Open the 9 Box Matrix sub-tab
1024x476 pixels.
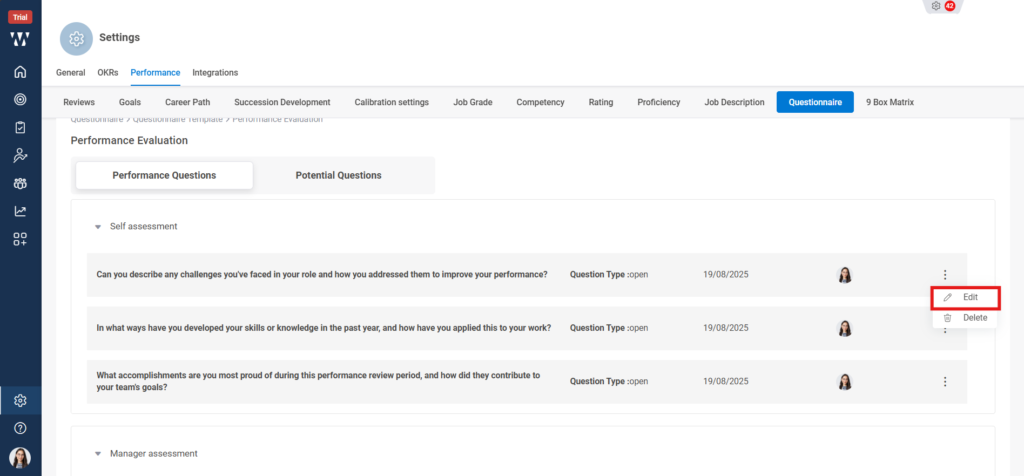889,102
